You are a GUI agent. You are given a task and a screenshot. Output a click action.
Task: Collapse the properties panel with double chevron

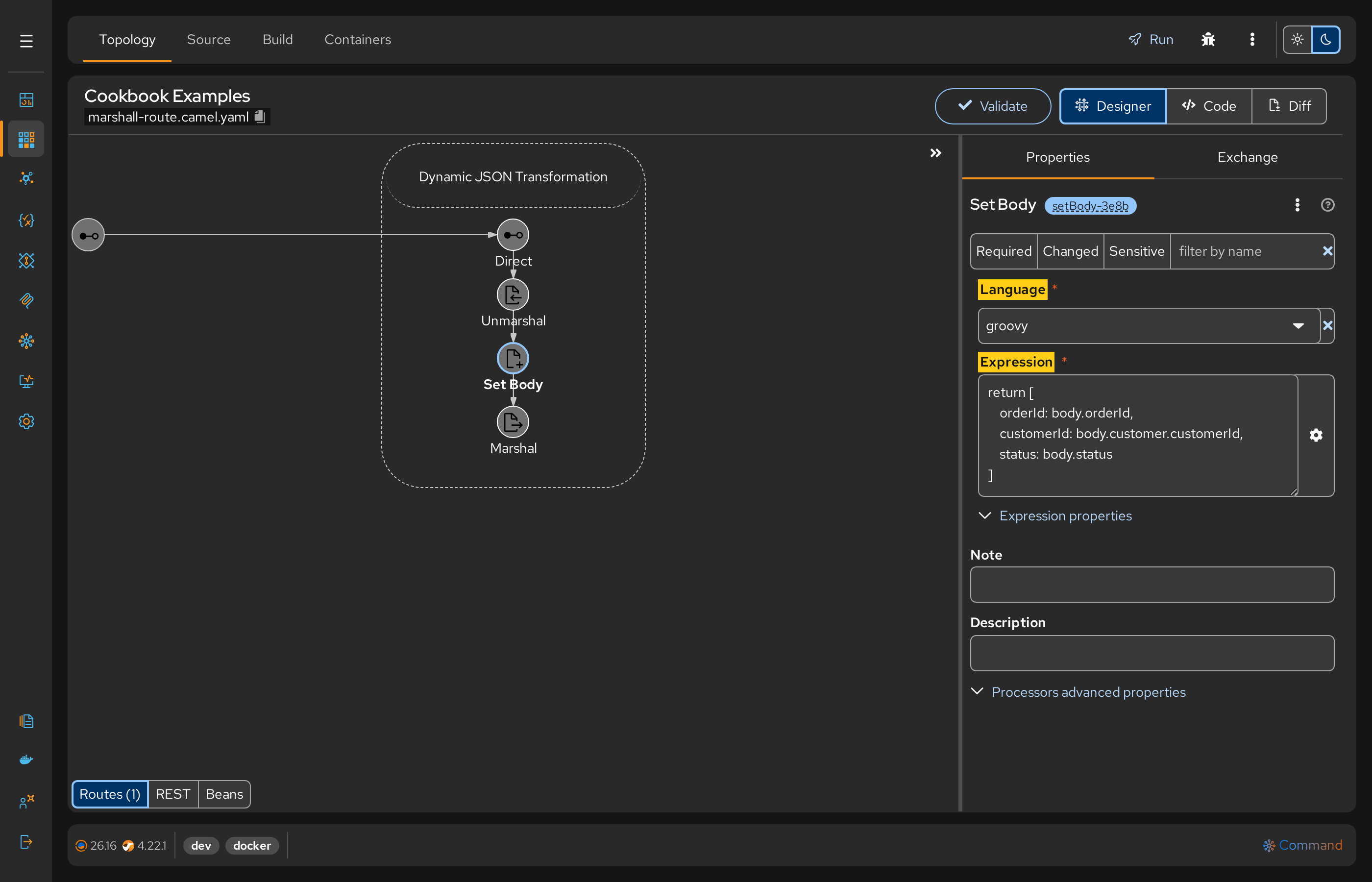tap(935, 153)
